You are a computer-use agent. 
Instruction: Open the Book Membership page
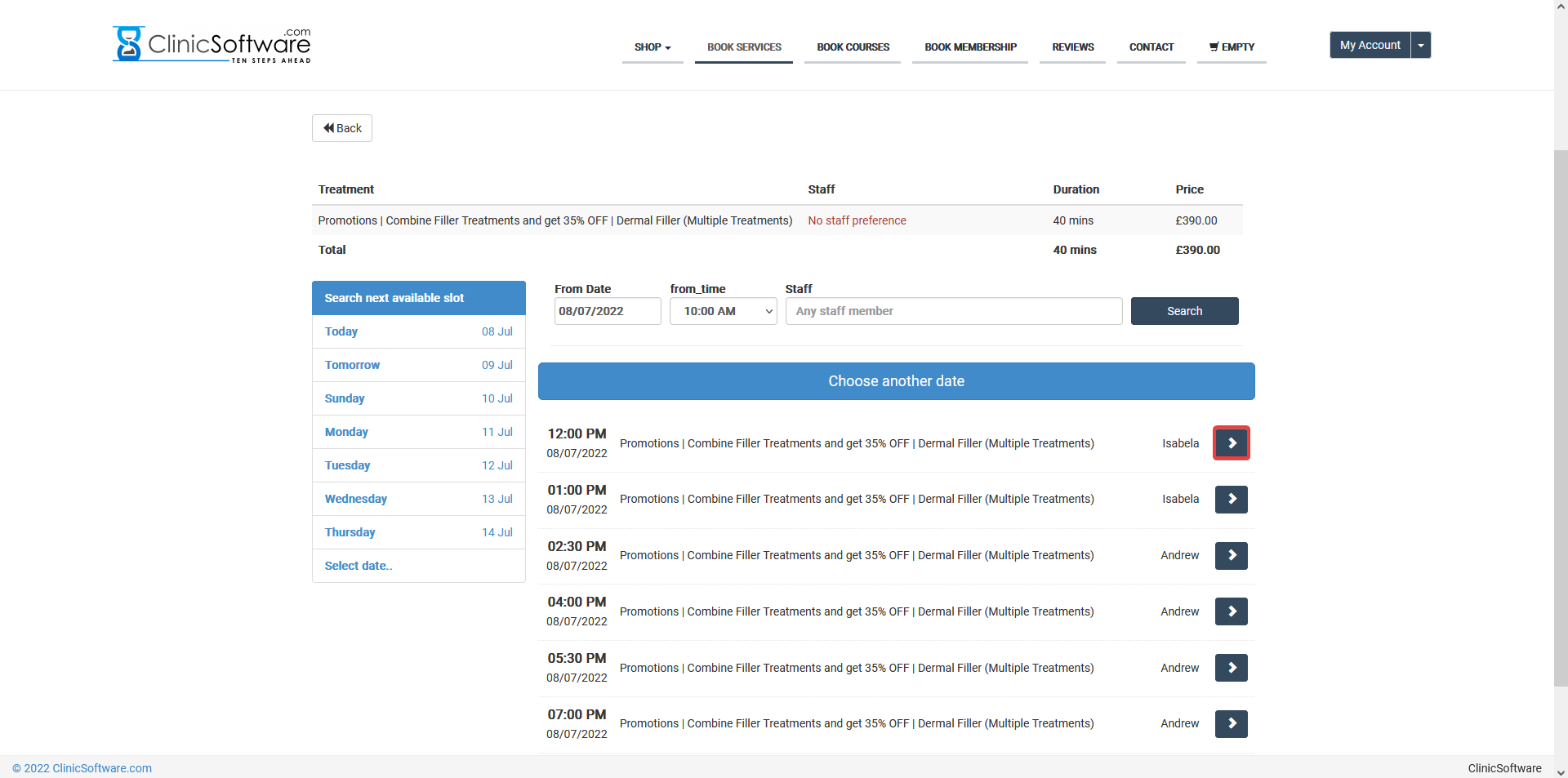pos(970,47)
